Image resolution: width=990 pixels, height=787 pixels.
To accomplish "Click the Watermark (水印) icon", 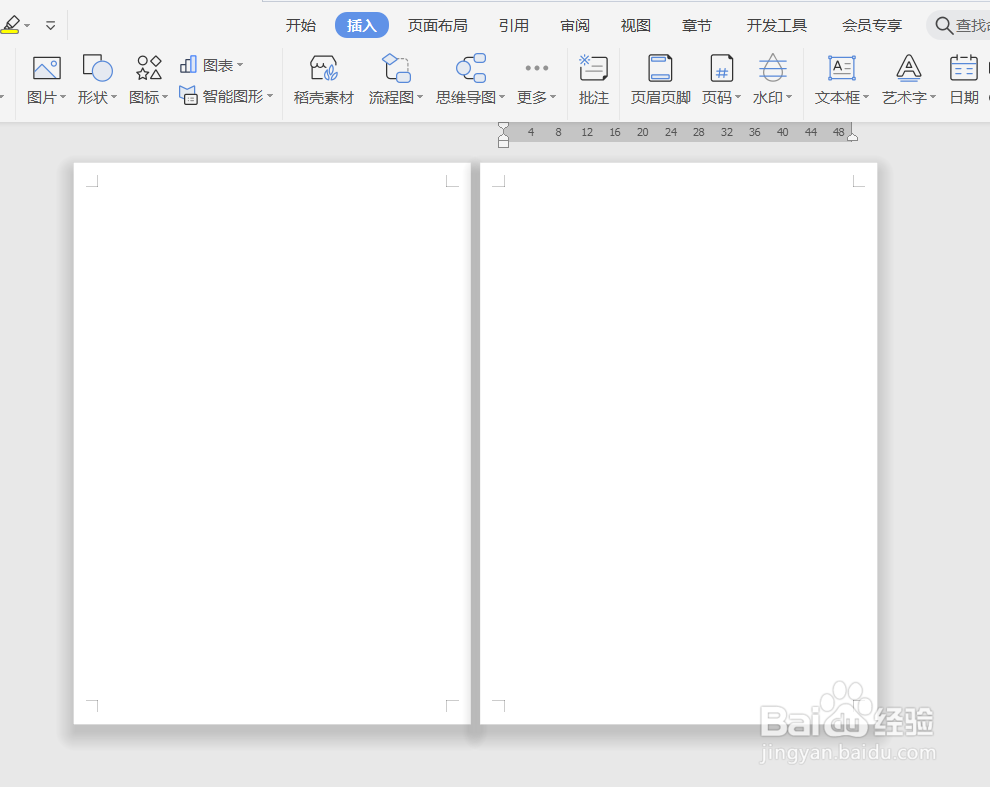I will (x=772, y=68).
